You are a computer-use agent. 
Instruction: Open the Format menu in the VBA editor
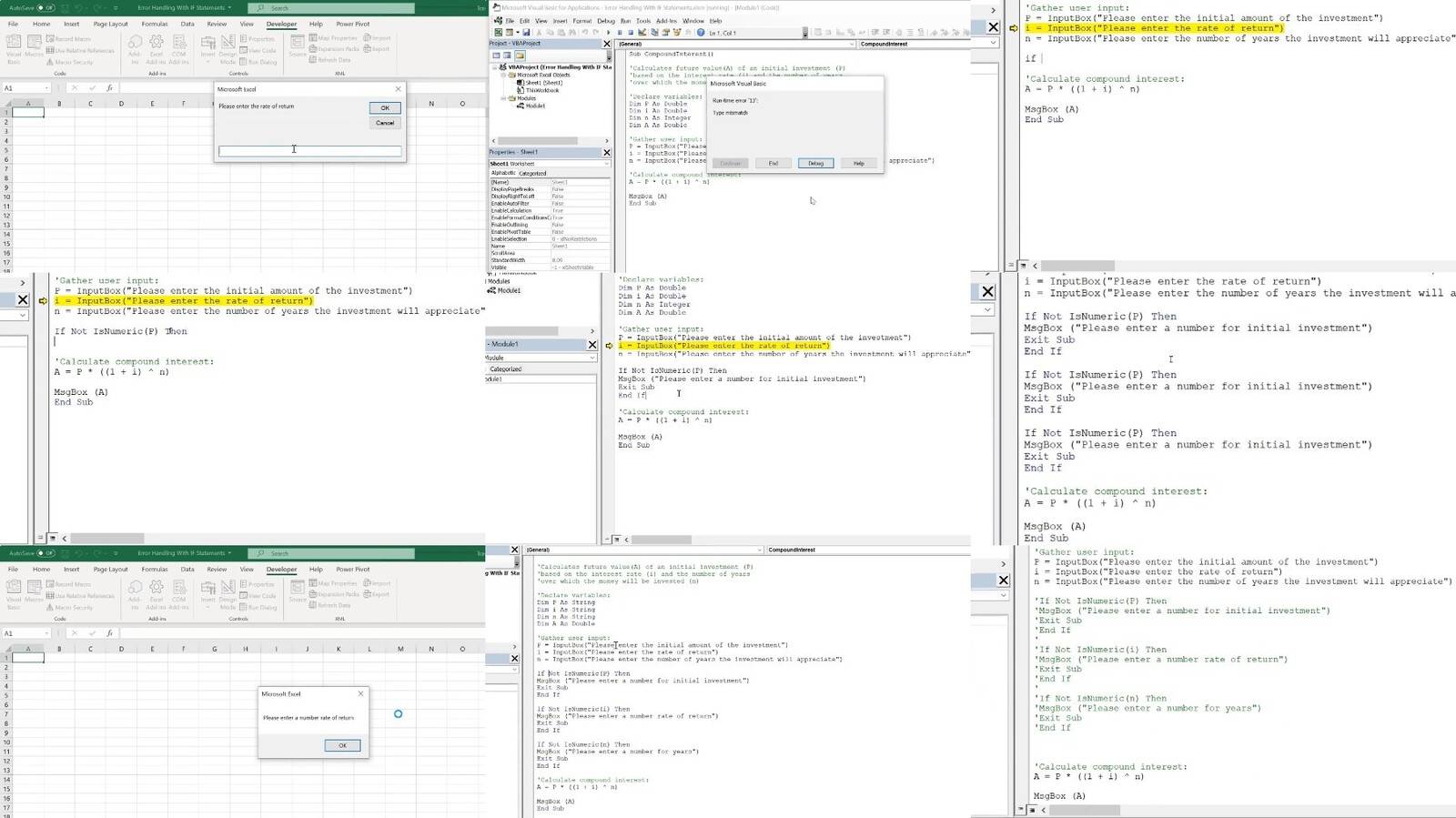tap(582, 20)
